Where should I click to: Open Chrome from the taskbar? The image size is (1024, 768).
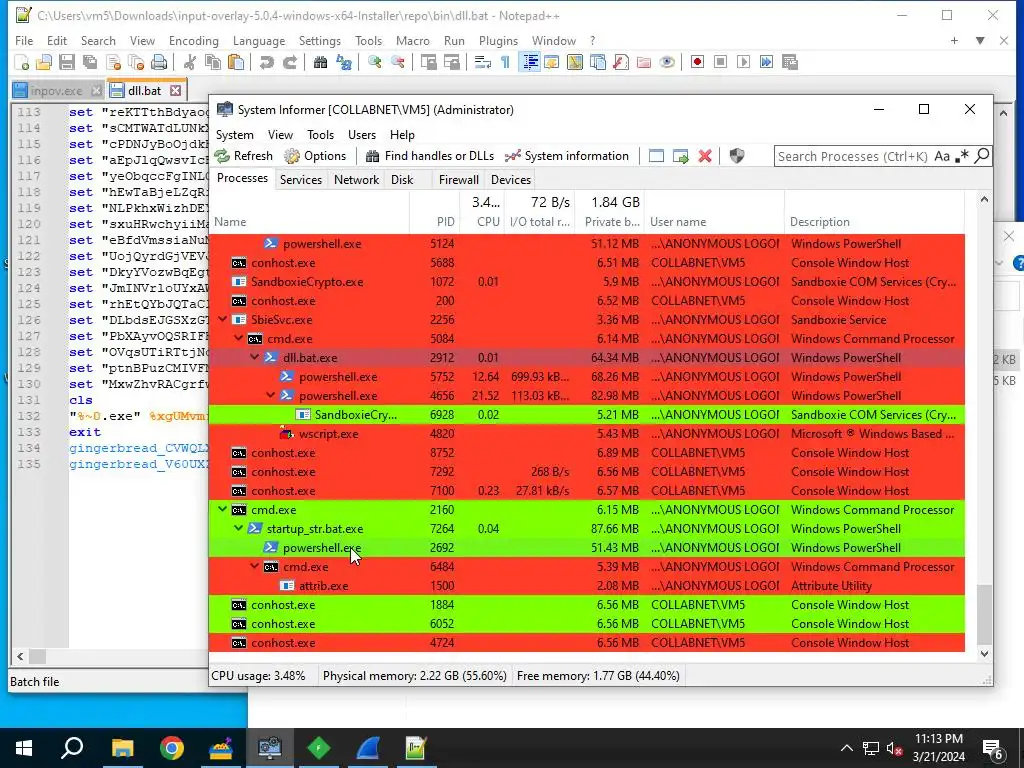pyautogui.click(x=171, y=748)
